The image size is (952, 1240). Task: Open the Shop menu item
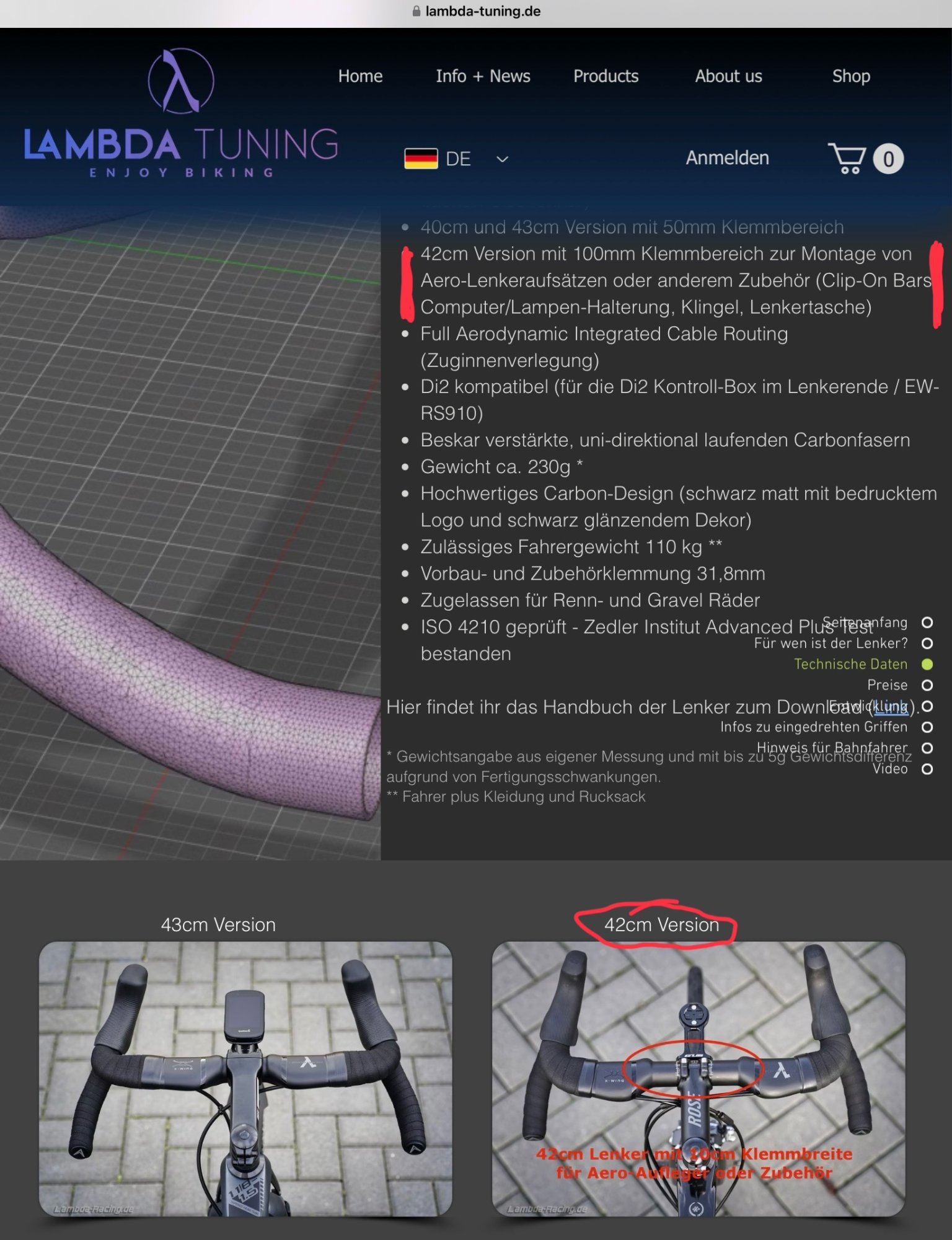click(851, 76)
